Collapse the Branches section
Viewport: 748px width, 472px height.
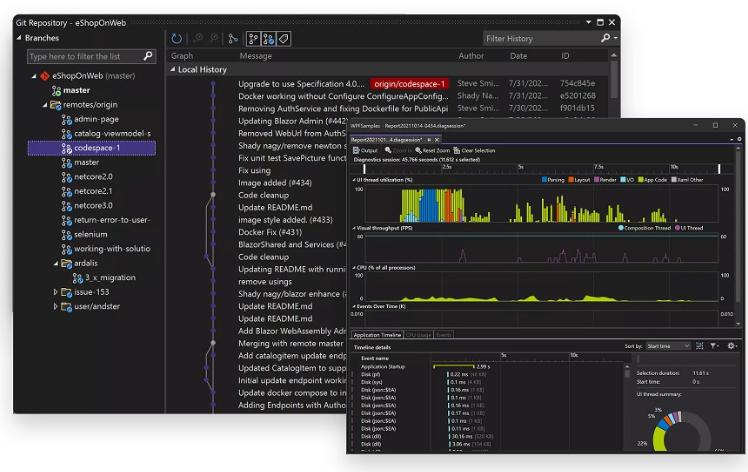coord(19,38)
